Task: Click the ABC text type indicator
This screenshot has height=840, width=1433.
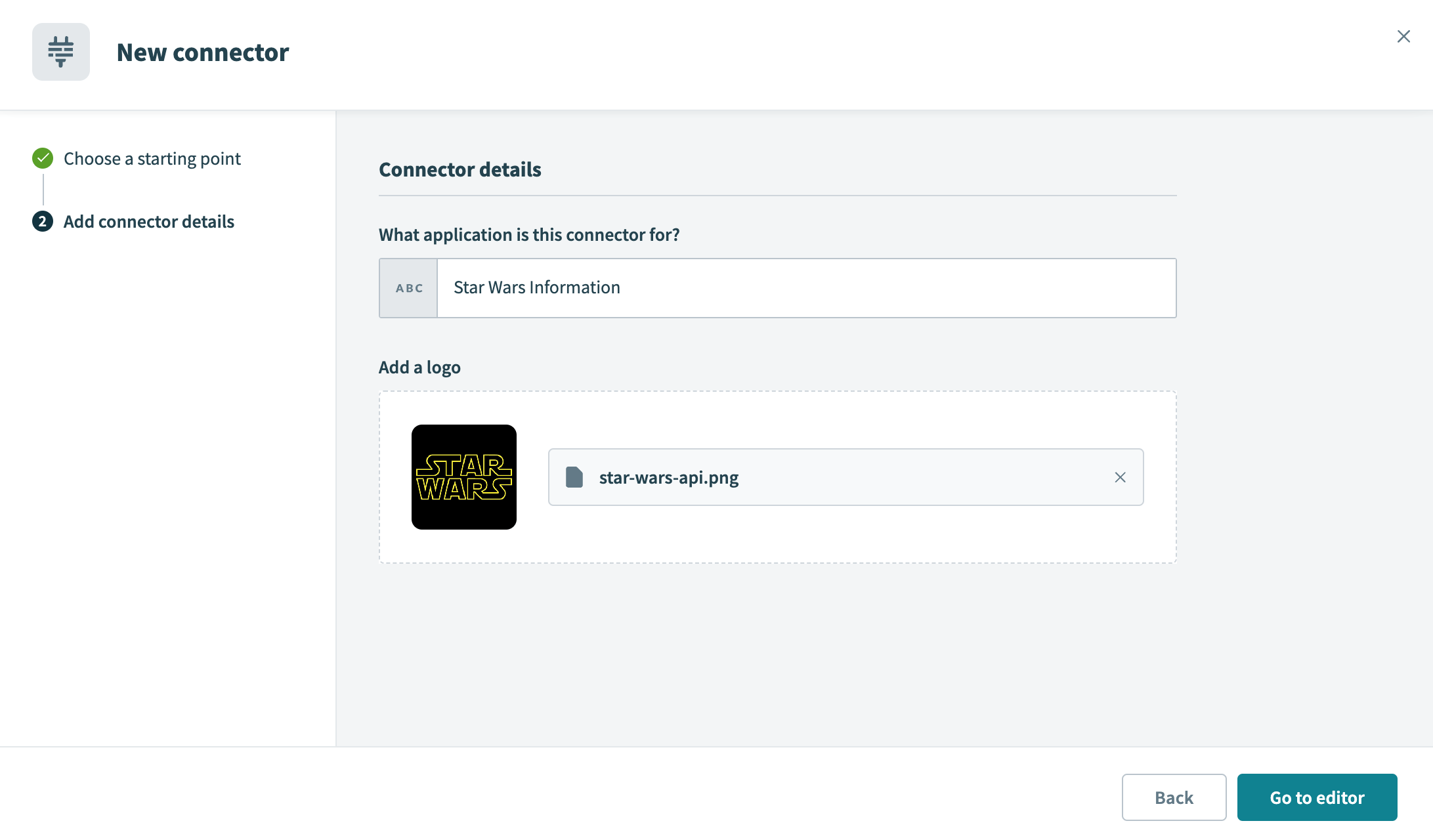Action: [408, 288]
